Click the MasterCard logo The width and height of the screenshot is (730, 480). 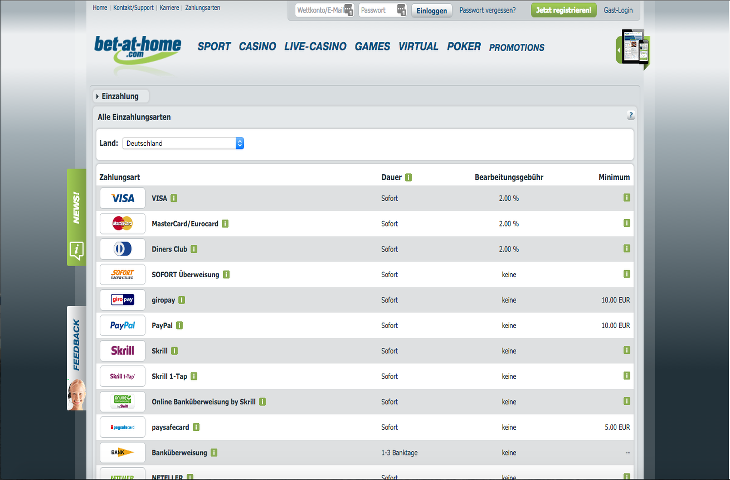point(122,223)
